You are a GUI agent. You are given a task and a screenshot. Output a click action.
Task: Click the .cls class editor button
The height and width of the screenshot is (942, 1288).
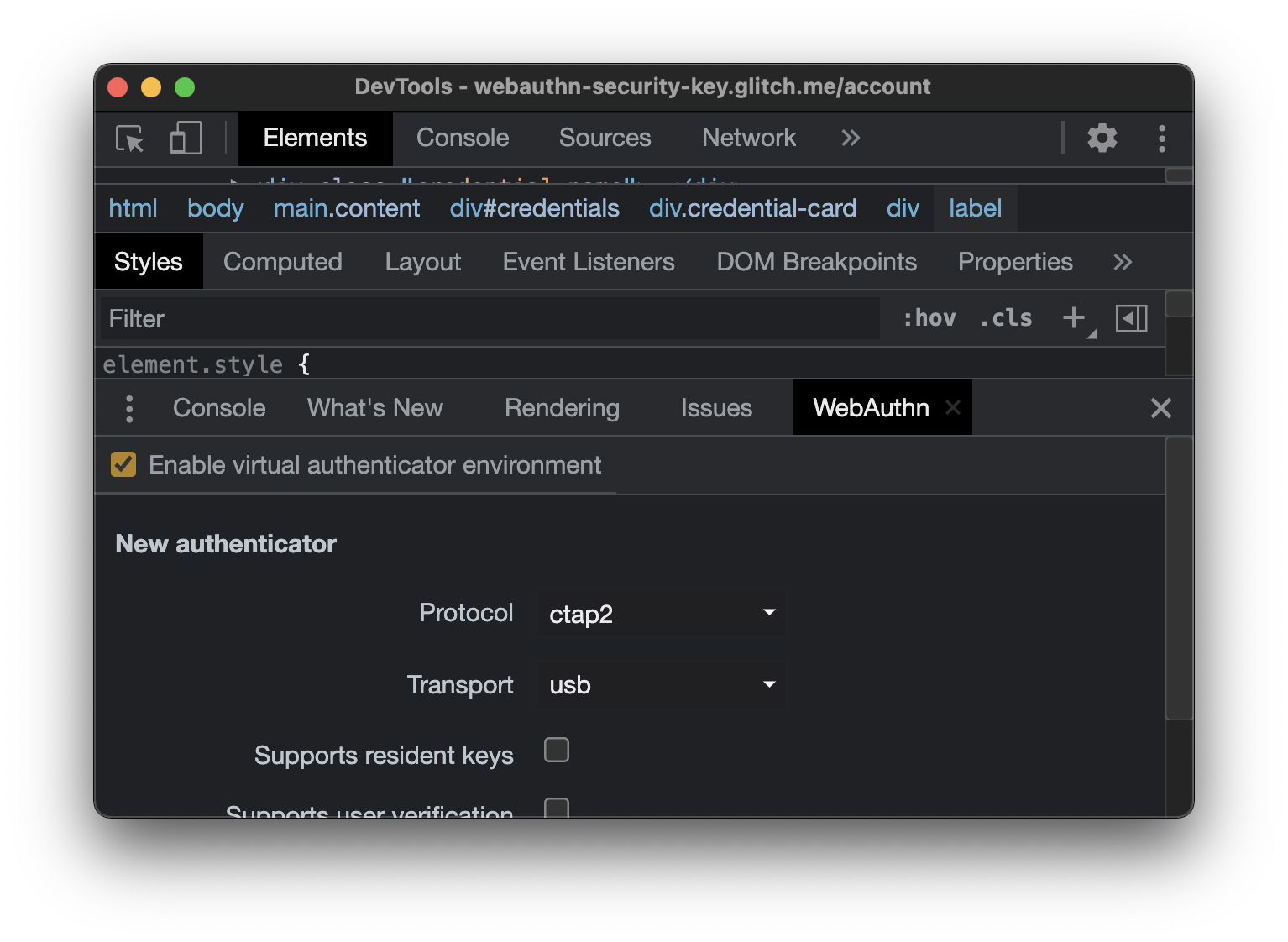[x=1005, y=318]
